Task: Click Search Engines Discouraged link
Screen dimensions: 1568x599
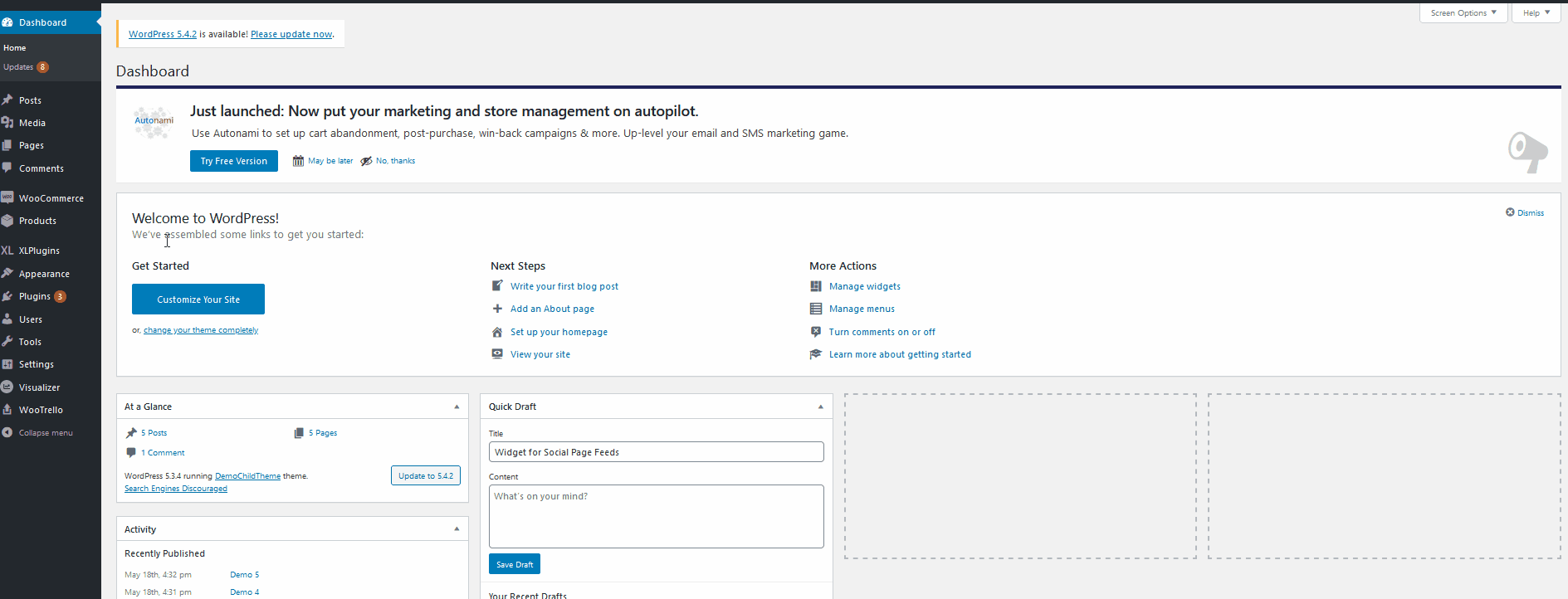Action: (x=176, y=489)
